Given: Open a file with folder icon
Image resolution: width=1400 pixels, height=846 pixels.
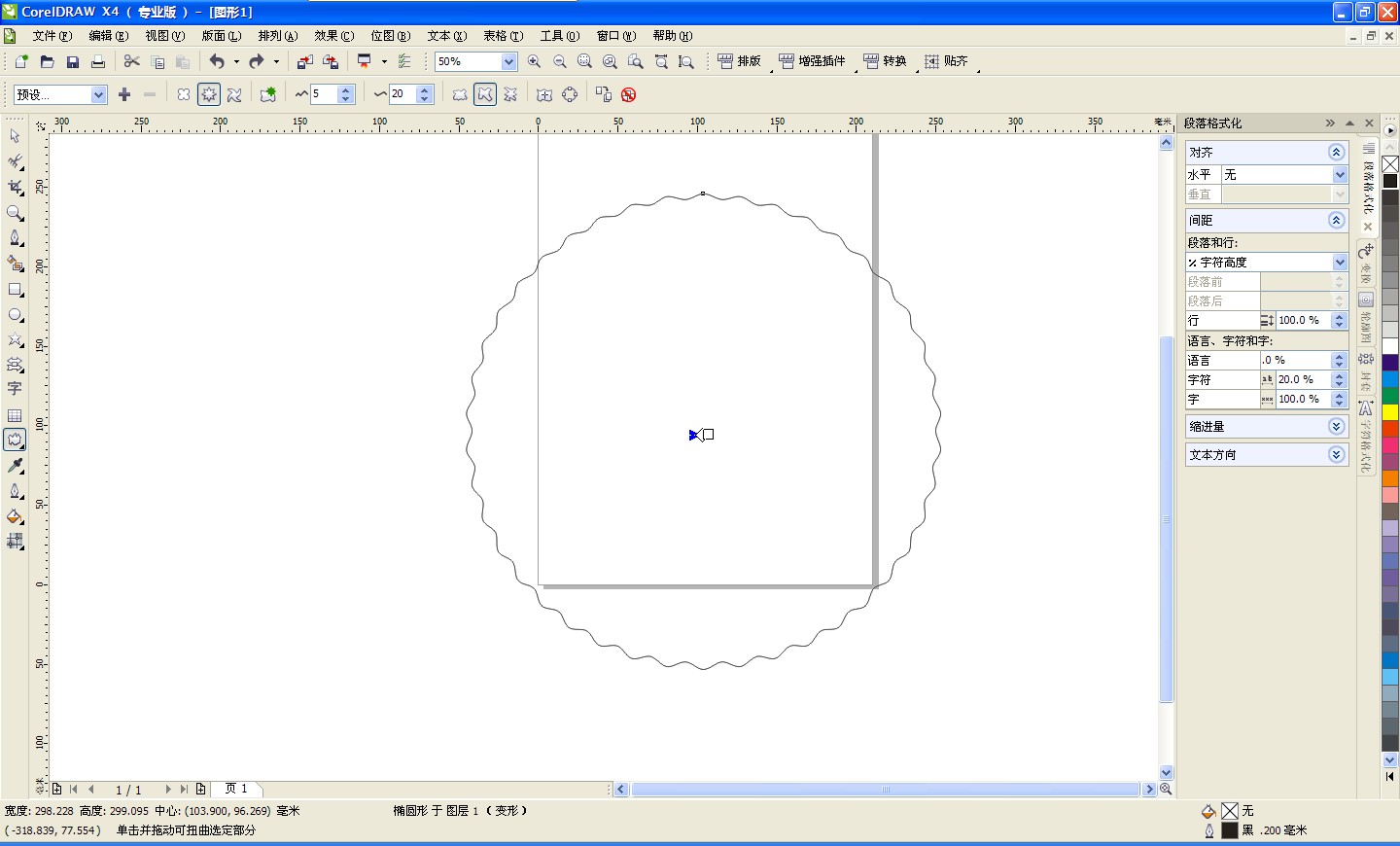Looking at the screenshot, I should point(47,61).
